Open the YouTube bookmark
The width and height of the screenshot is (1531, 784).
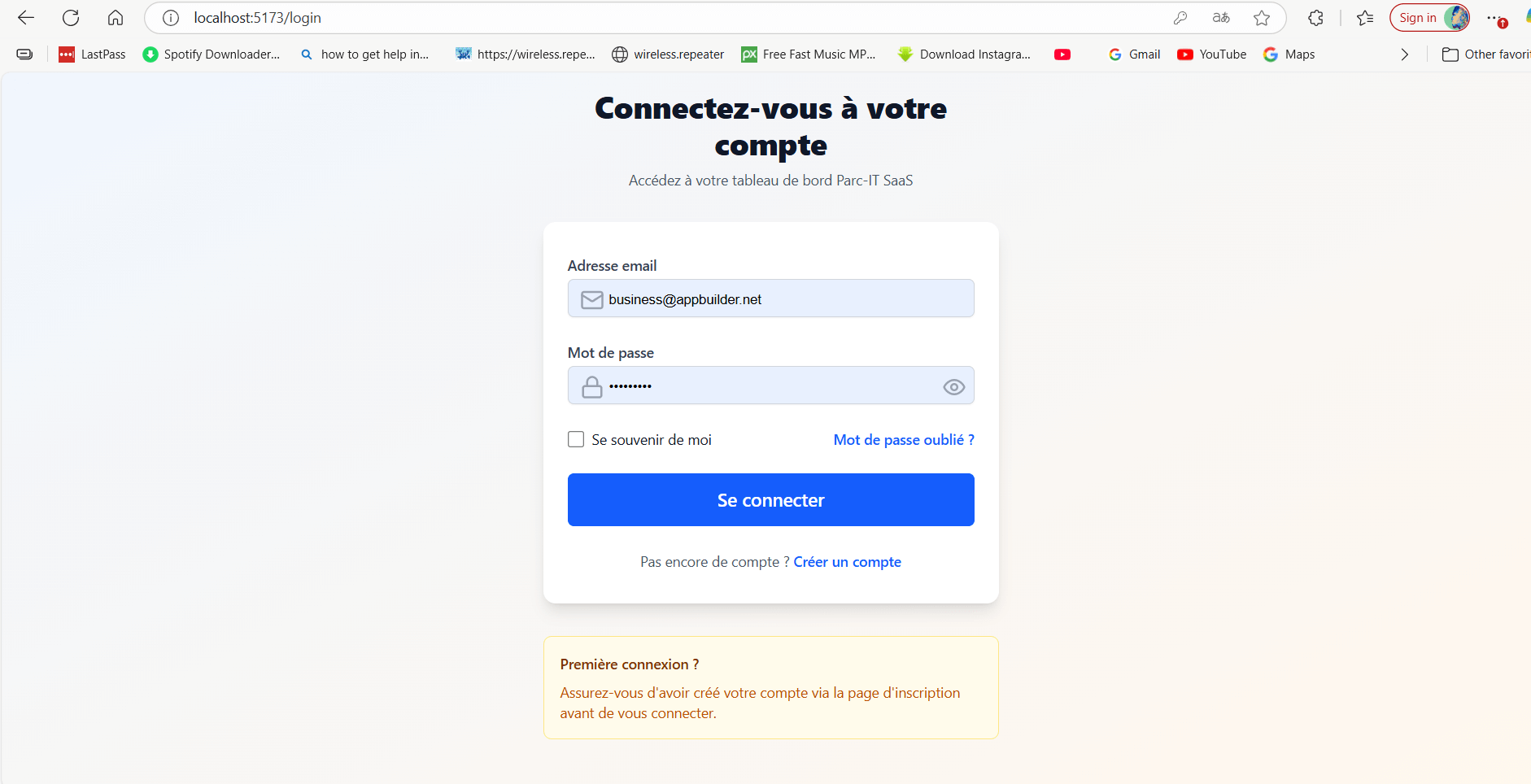(1211, 54)
